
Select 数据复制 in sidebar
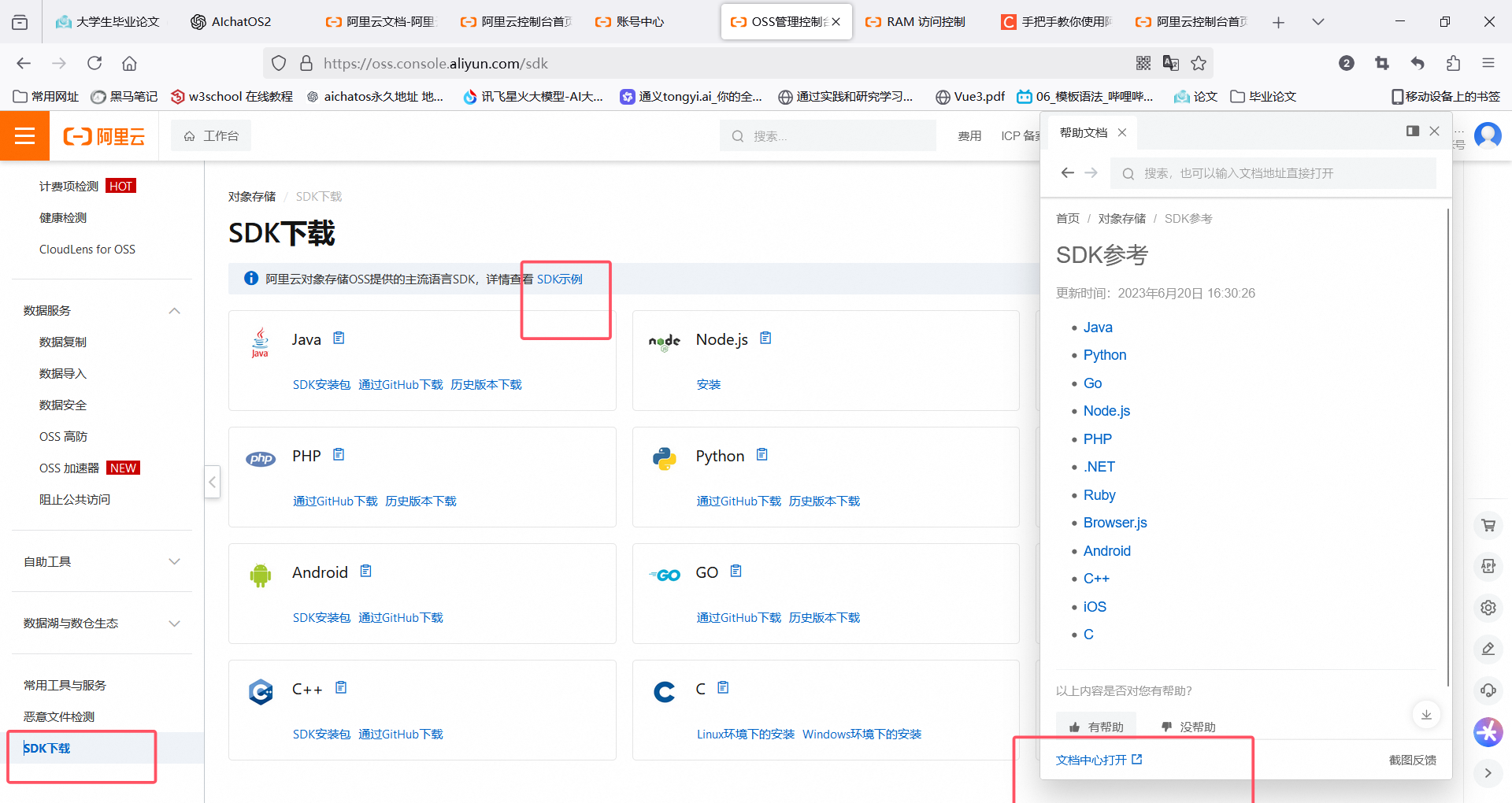(63, 342)
